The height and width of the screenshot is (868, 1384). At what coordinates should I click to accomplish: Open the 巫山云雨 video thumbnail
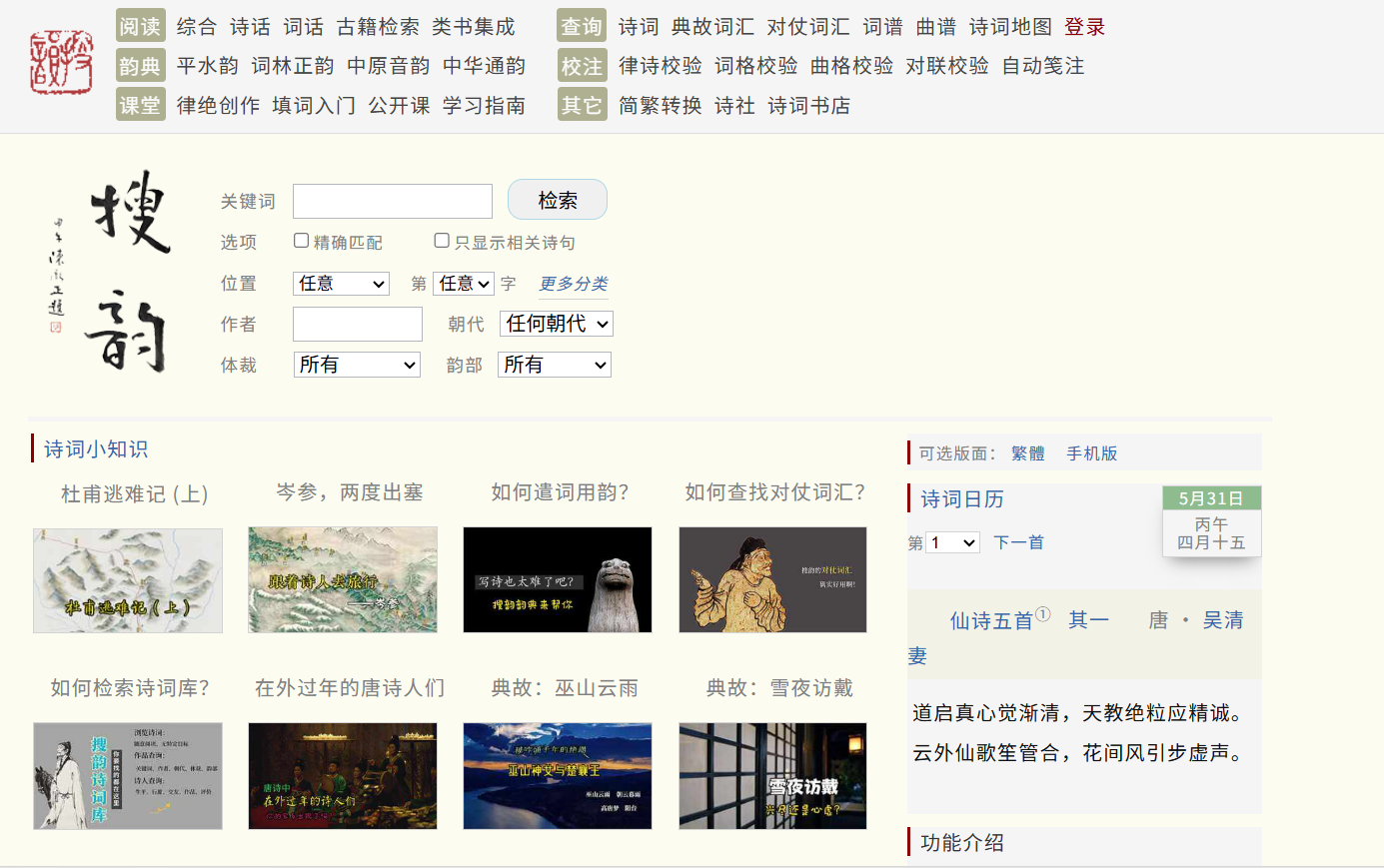558,776
